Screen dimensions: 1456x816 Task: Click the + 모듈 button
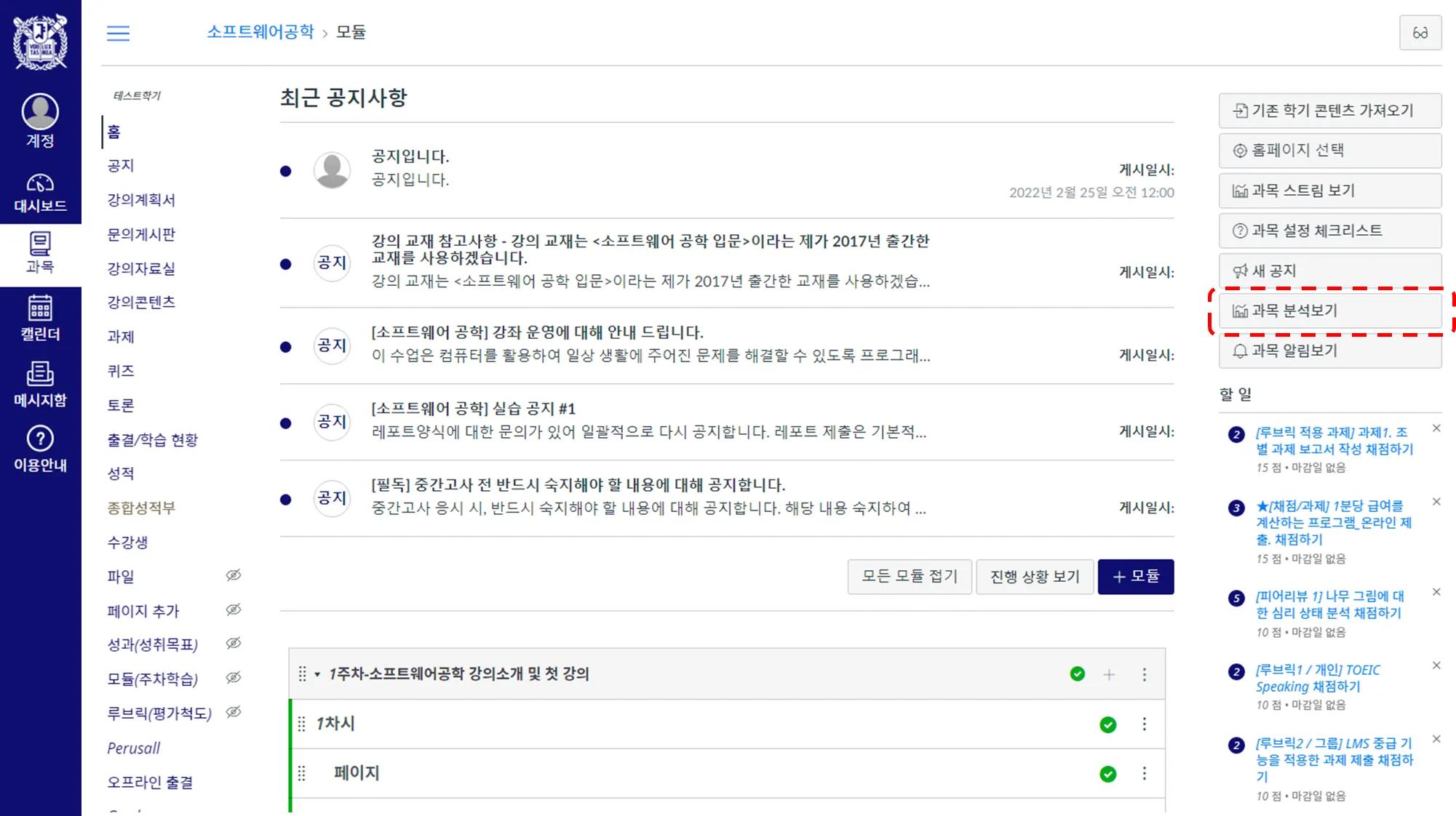tap(1135, 576)
